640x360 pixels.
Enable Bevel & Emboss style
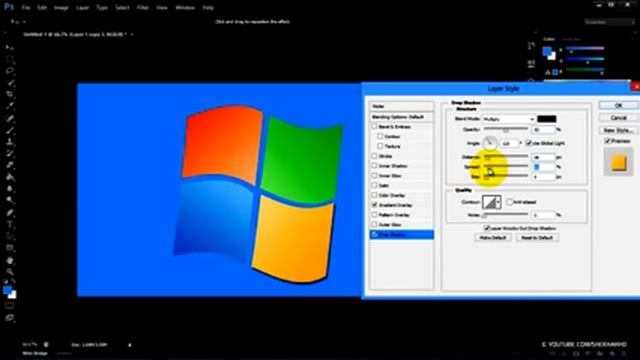click(374, 127)
